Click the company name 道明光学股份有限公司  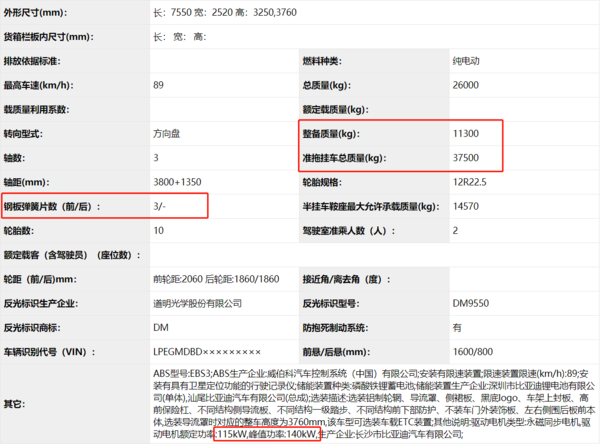pos(198,303)
